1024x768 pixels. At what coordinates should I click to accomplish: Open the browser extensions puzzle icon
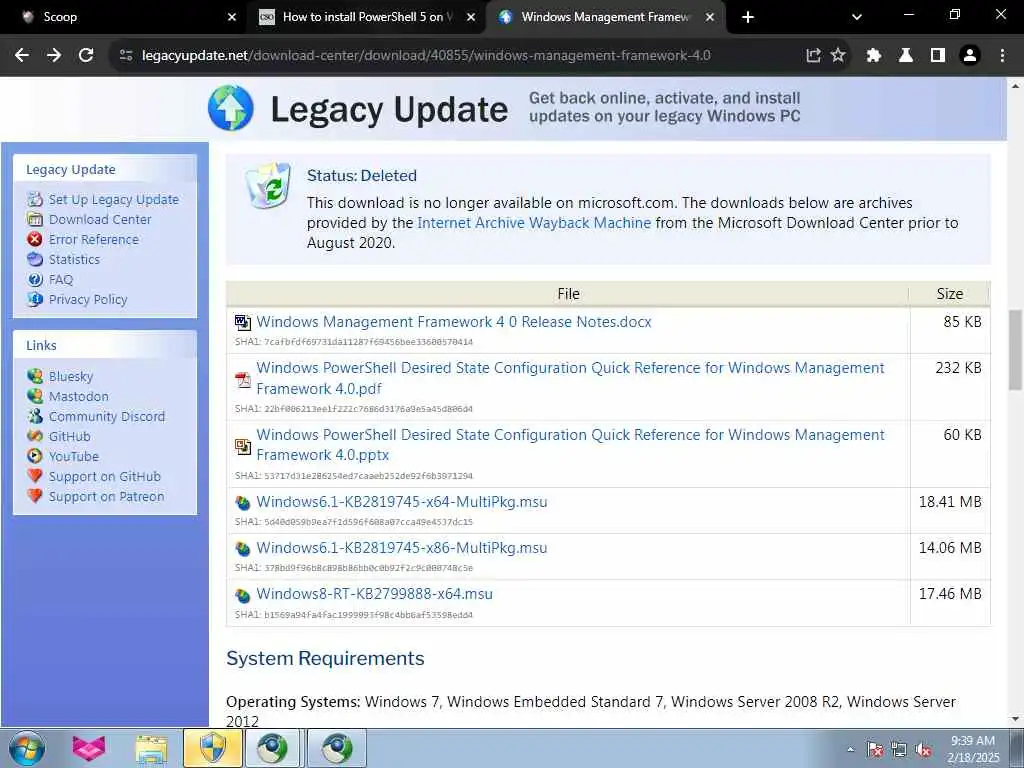tap(874, 56)
